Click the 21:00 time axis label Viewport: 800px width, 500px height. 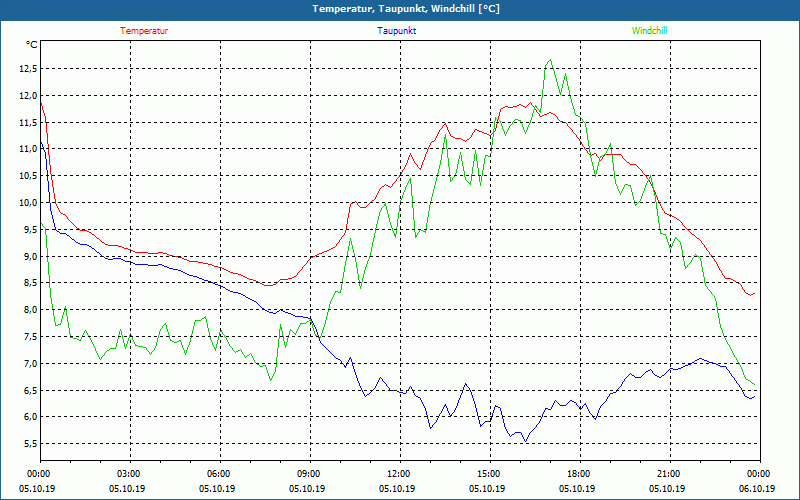(x=670, y=473)
